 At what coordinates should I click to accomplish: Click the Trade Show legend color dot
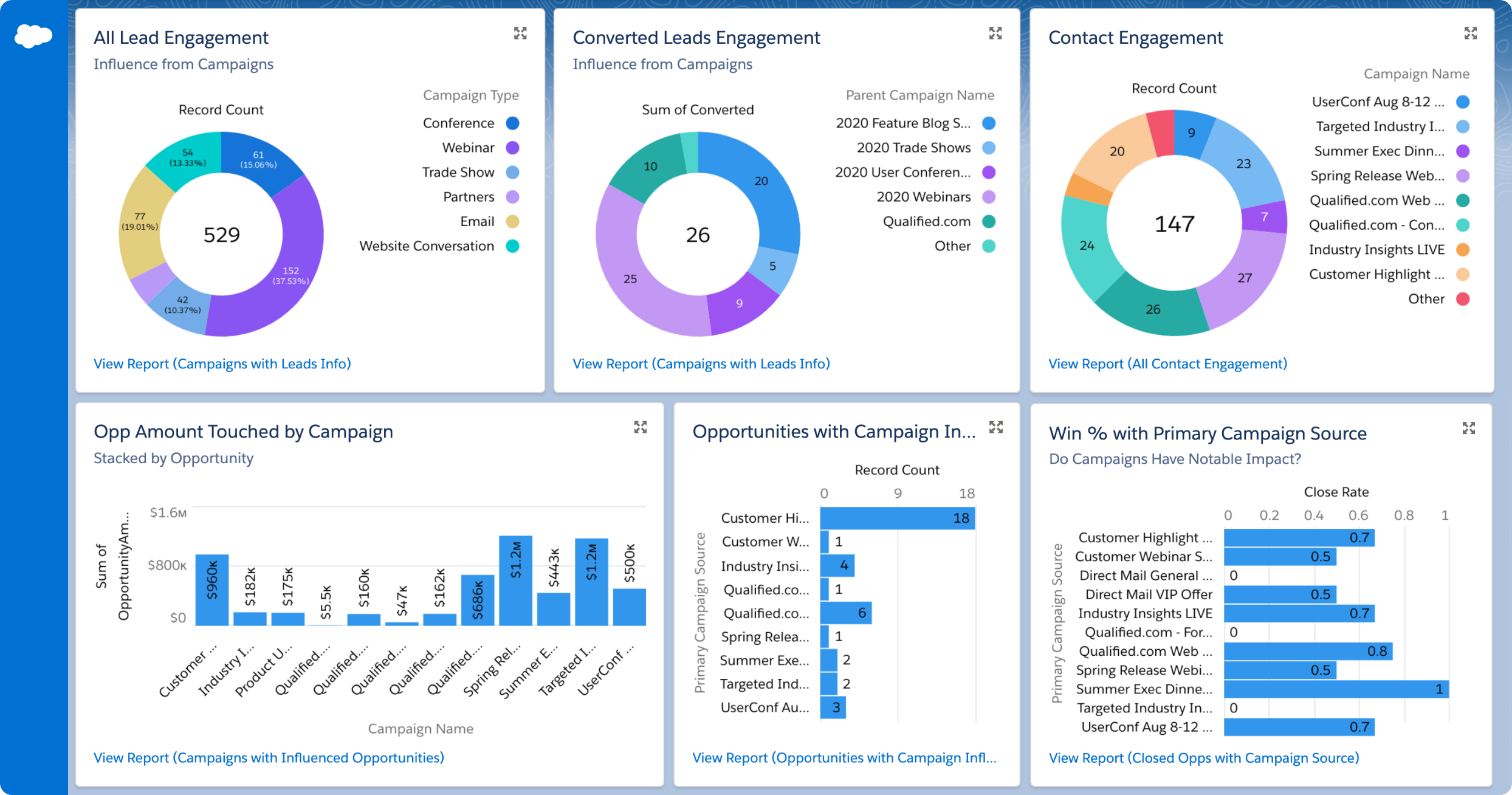point(513,173)
